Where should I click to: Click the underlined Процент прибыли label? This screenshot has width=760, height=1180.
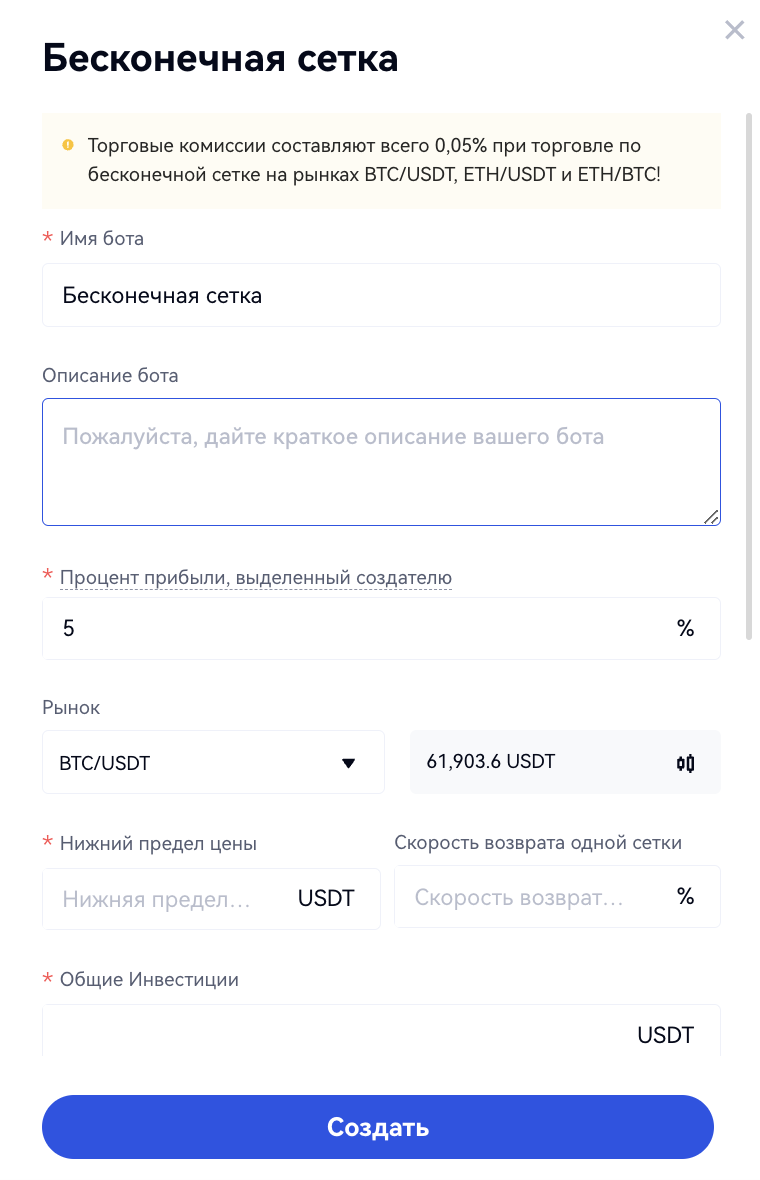[x=256, y=577]
